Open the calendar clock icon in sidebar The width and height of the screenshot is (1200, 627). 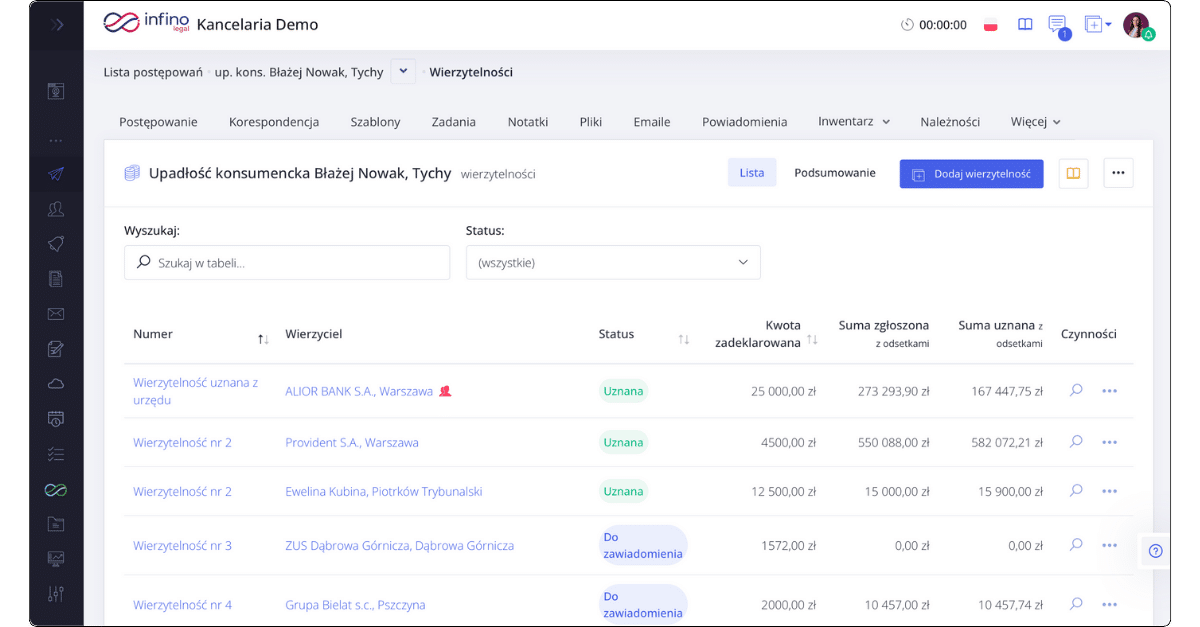[x=56, y=419]
